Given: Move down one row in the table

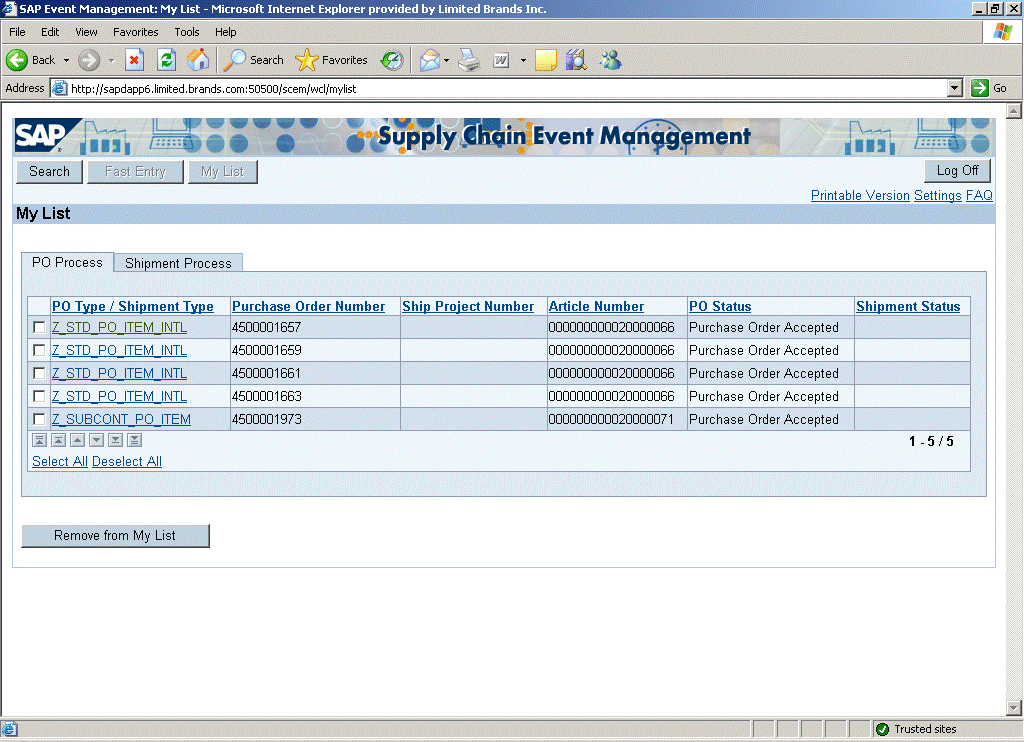Looking at the screenshot, I should click(97, 440).
